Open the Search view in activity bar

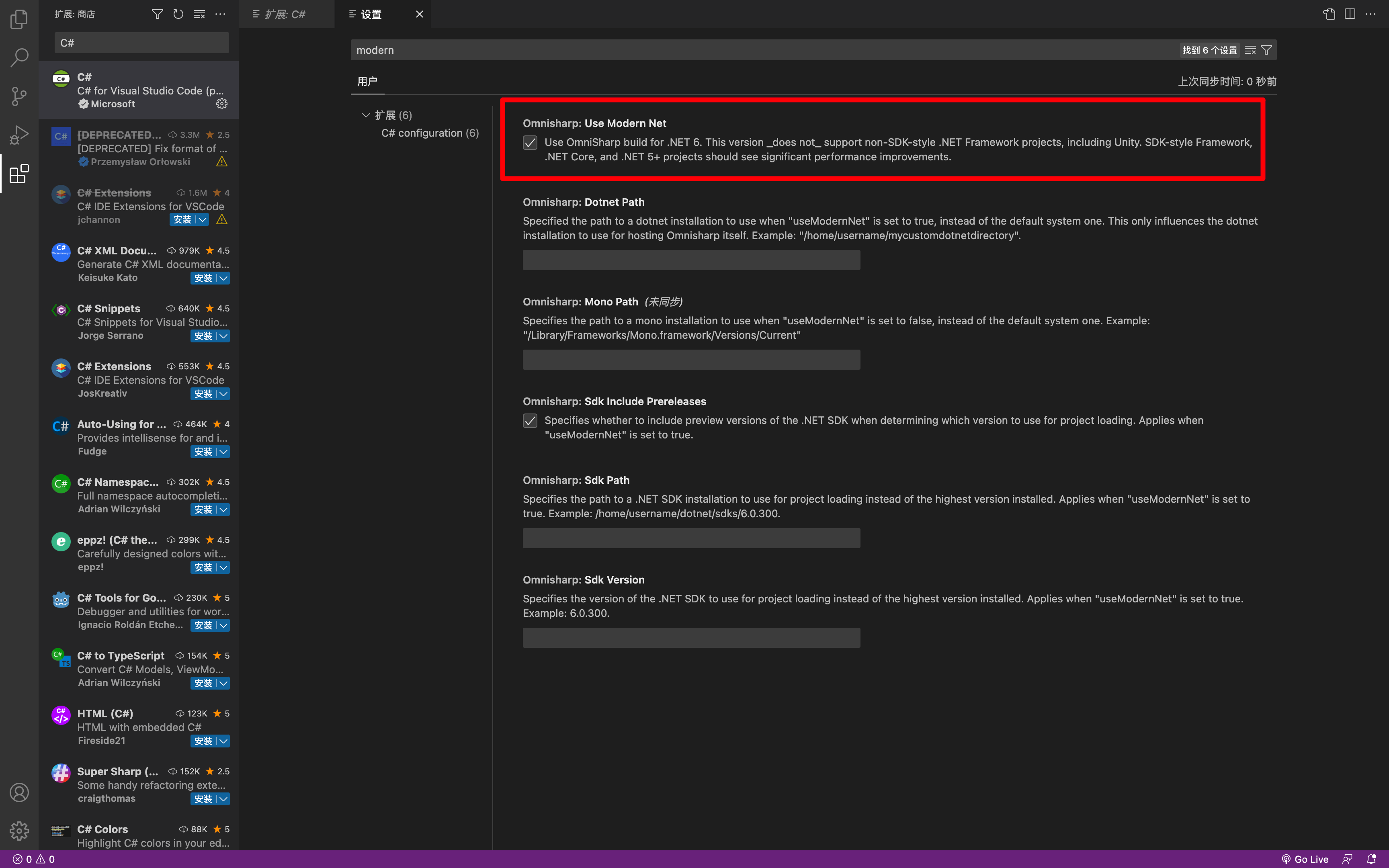pos(19,57)
